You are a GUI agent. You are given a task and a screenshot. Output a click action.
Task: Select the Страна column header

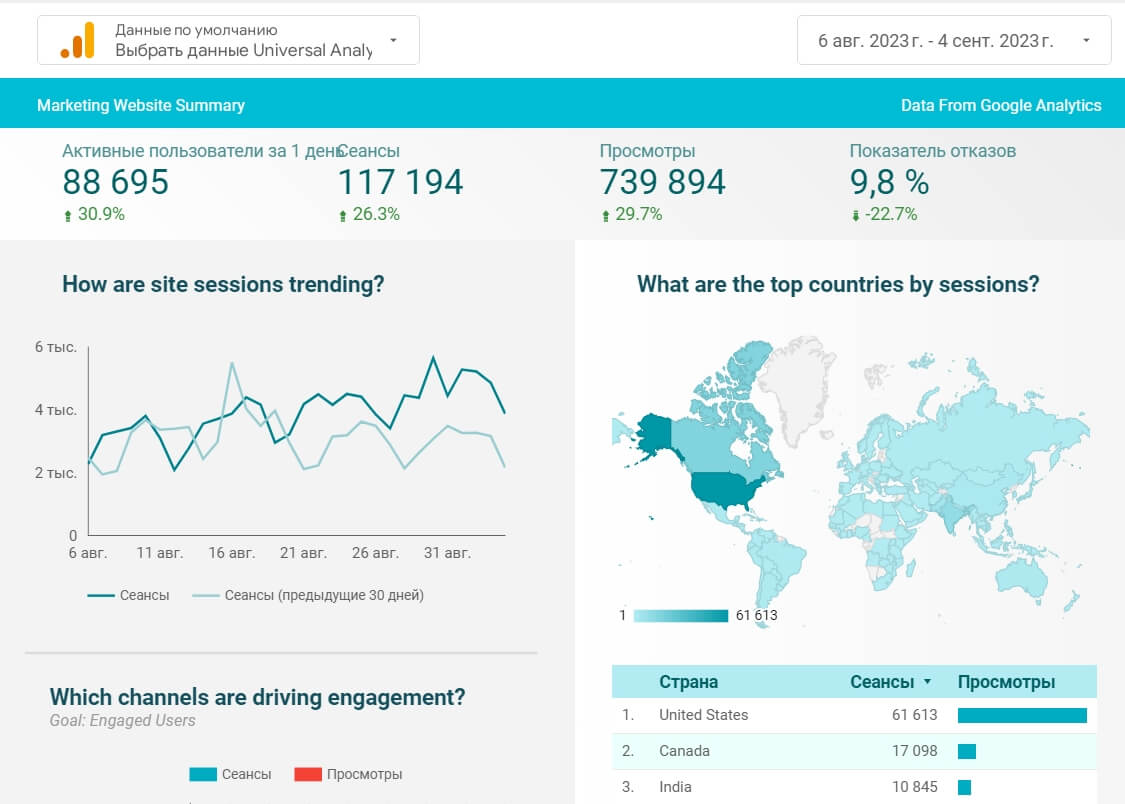click(x=688, y=681)
